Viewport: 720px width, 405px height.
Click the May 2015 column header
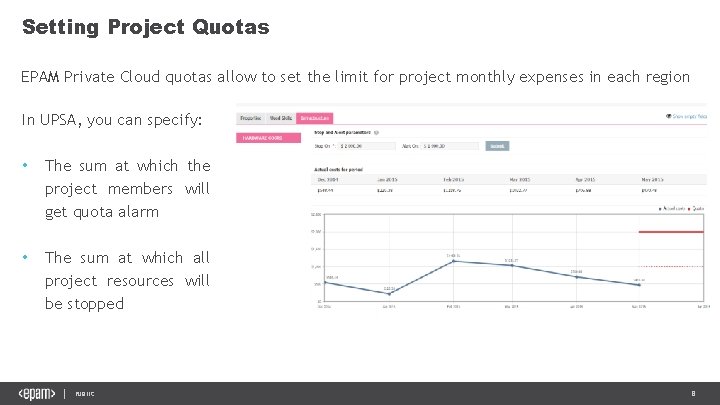click(652, 180)
